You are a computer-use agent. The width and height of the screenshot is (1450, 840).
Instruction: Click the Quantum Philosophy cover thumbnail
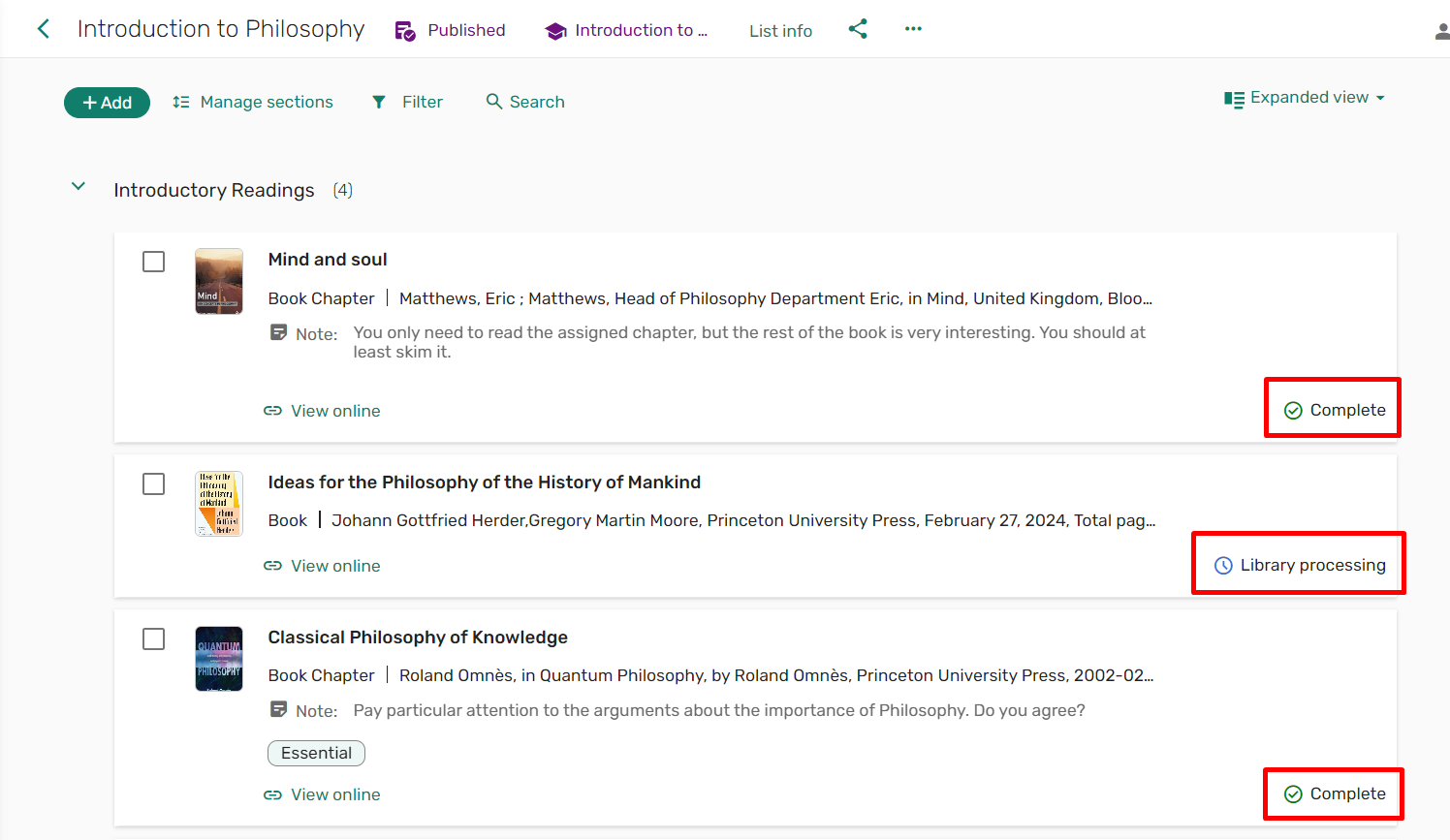point(219,659)
